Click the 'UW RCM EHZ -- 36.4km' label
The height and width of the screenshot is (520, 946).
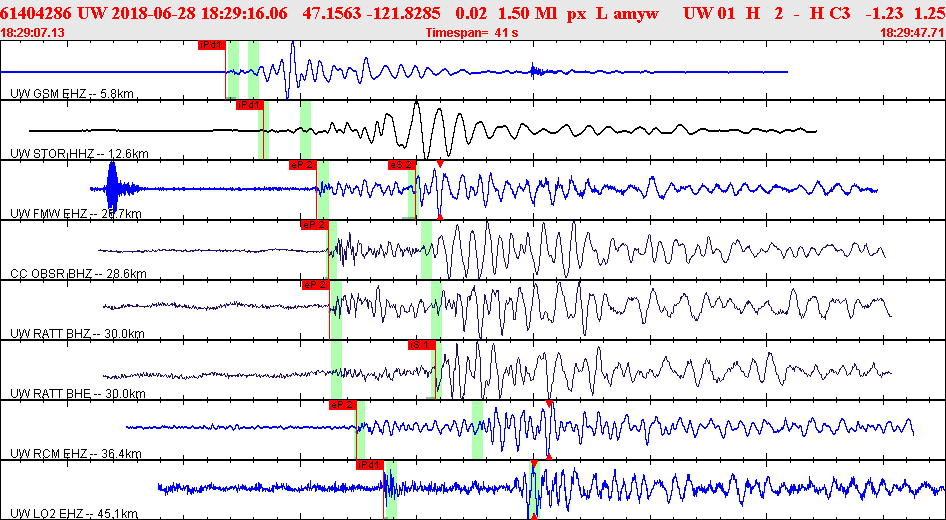pyautogui.click(x=77, y=453)
